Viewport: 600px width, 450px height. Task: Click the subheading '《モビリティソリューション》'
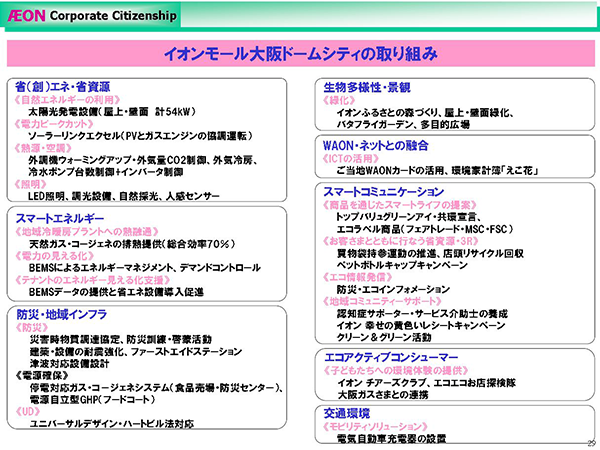coord(375,426)
